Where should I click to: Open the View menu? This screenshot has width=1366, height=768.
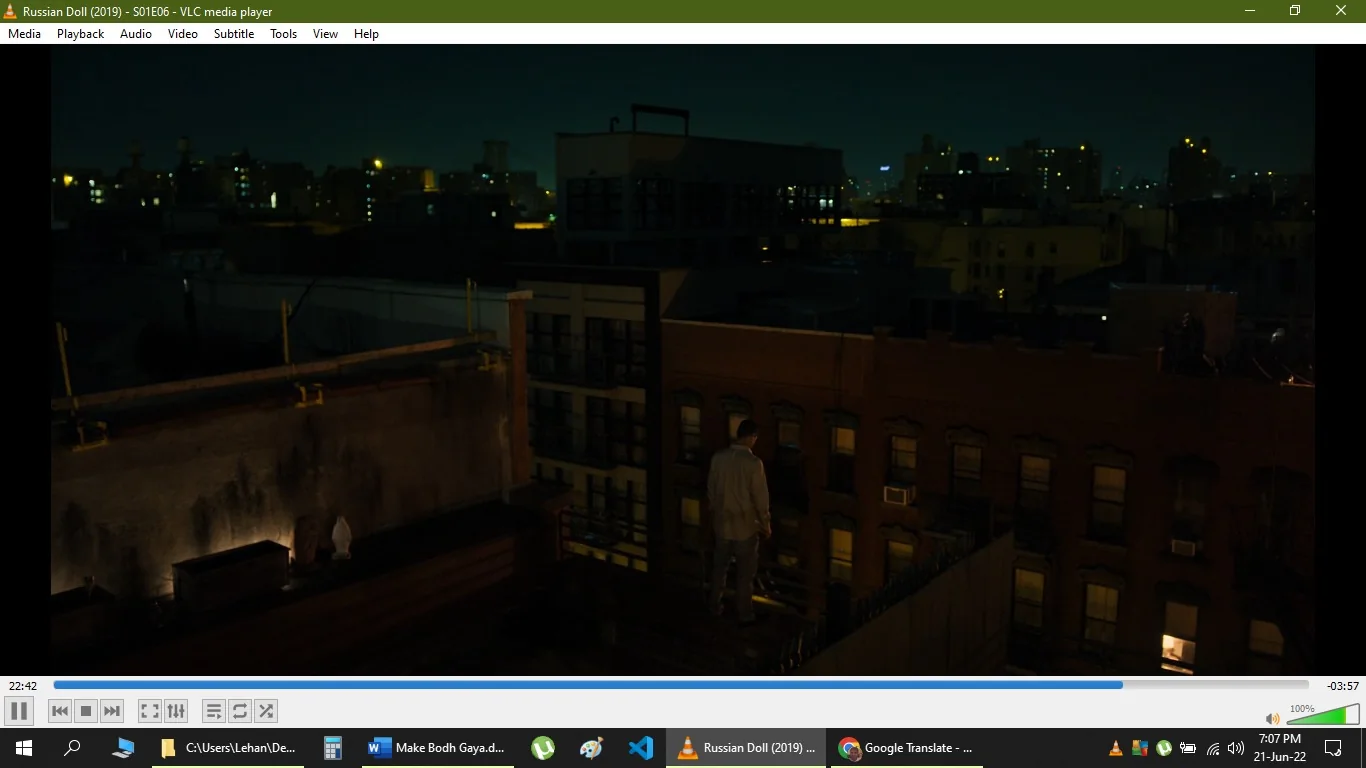pos(326,34)
